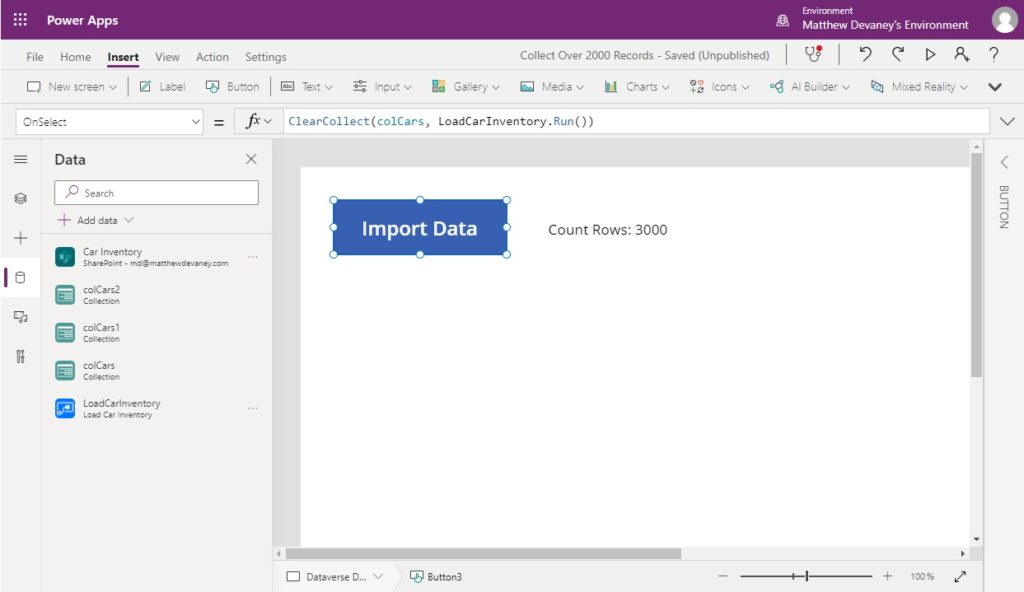Select the Data cylinder icon in sidebar
Image resolution: width=1024 pixels, height=592 pixels.
tap(20, 277)
